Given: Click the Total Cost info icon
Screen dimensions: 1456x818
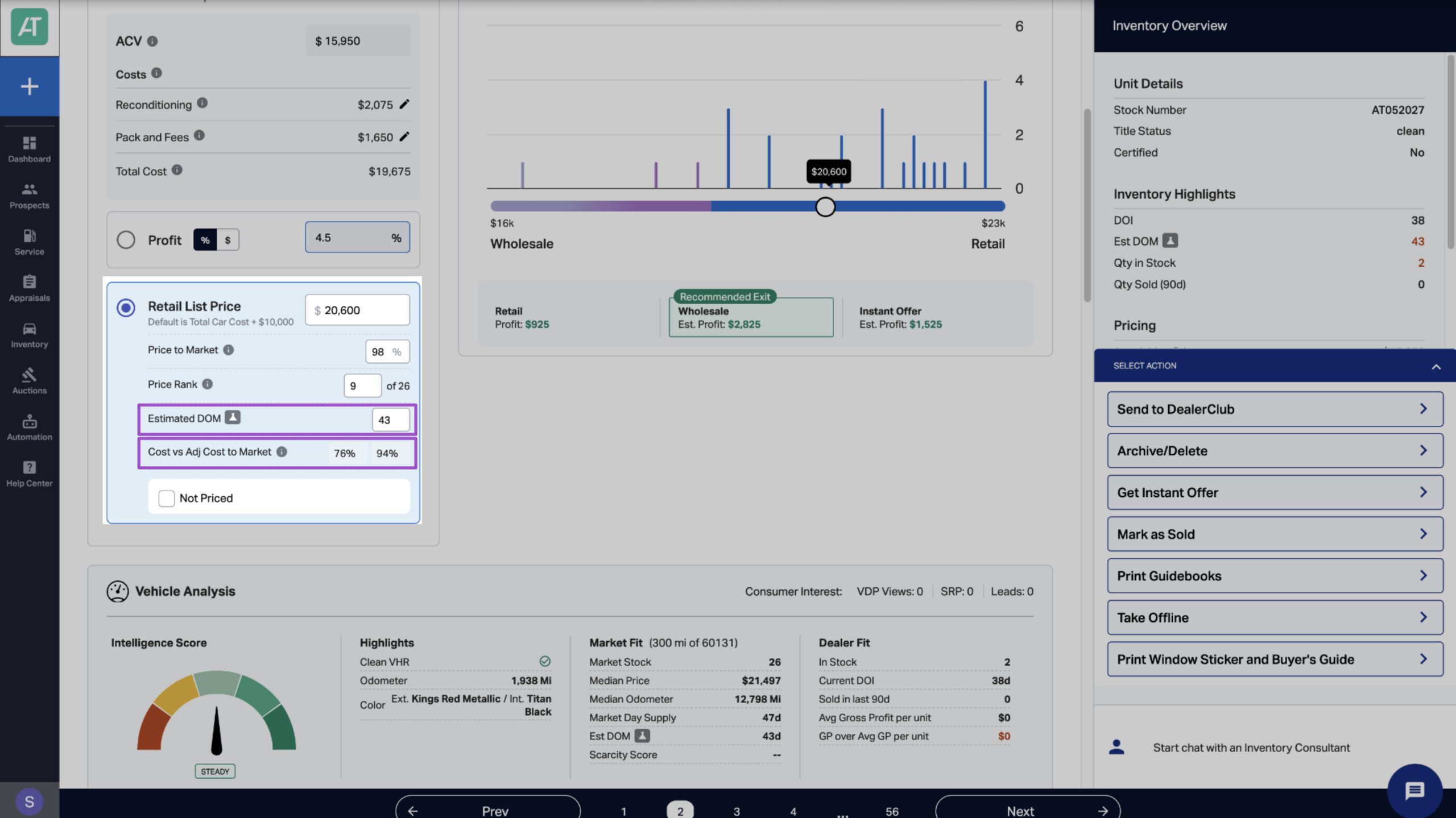Looking at the screenshot, I should tap(177, 170).
